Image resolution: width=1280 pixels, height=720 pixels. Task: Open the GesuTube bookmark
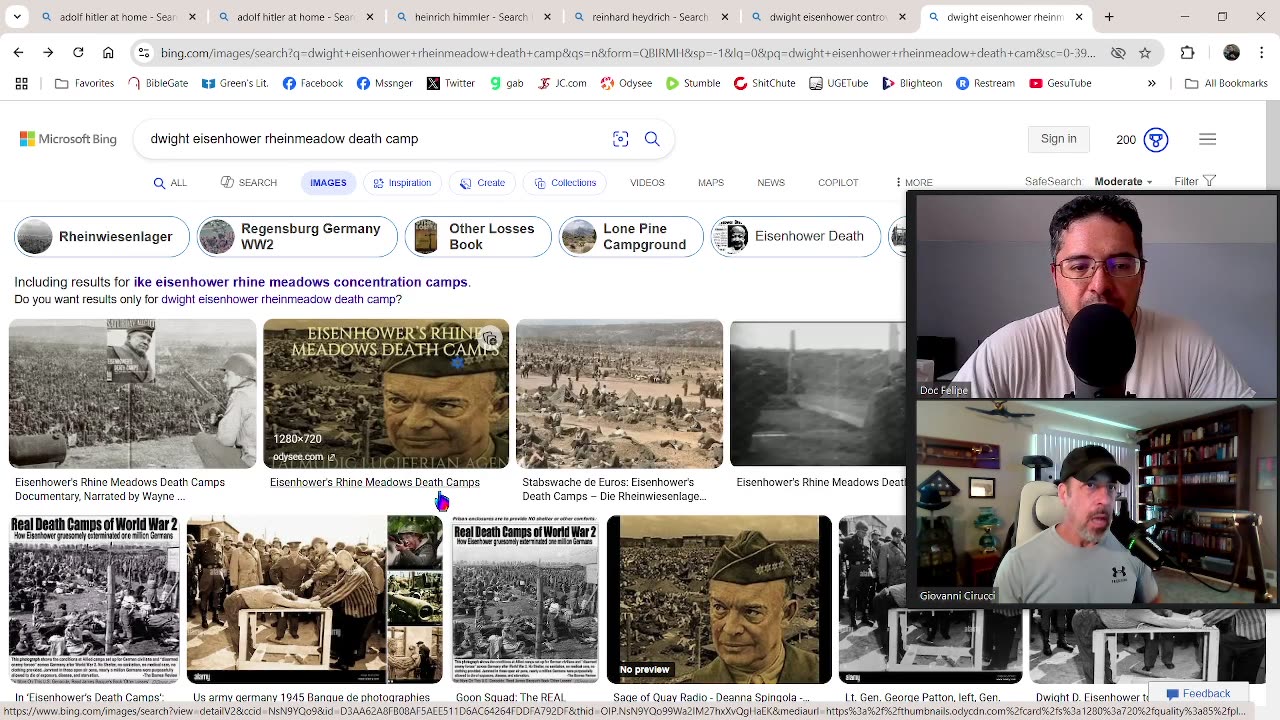pyautogui.click(x=1060, y=83)
